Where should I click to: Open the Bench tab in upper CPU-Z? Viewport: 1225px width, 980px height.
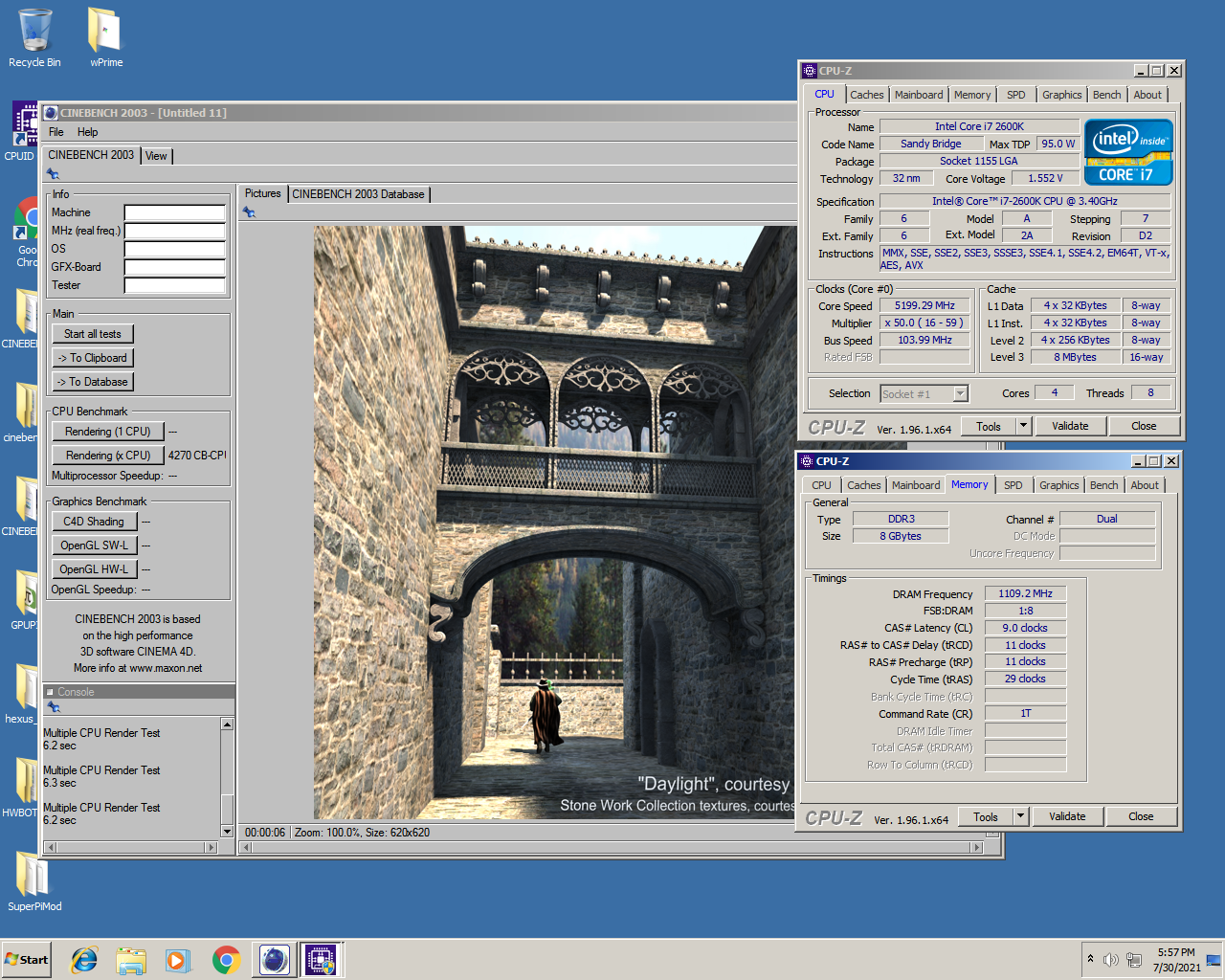click(1106, 95)
